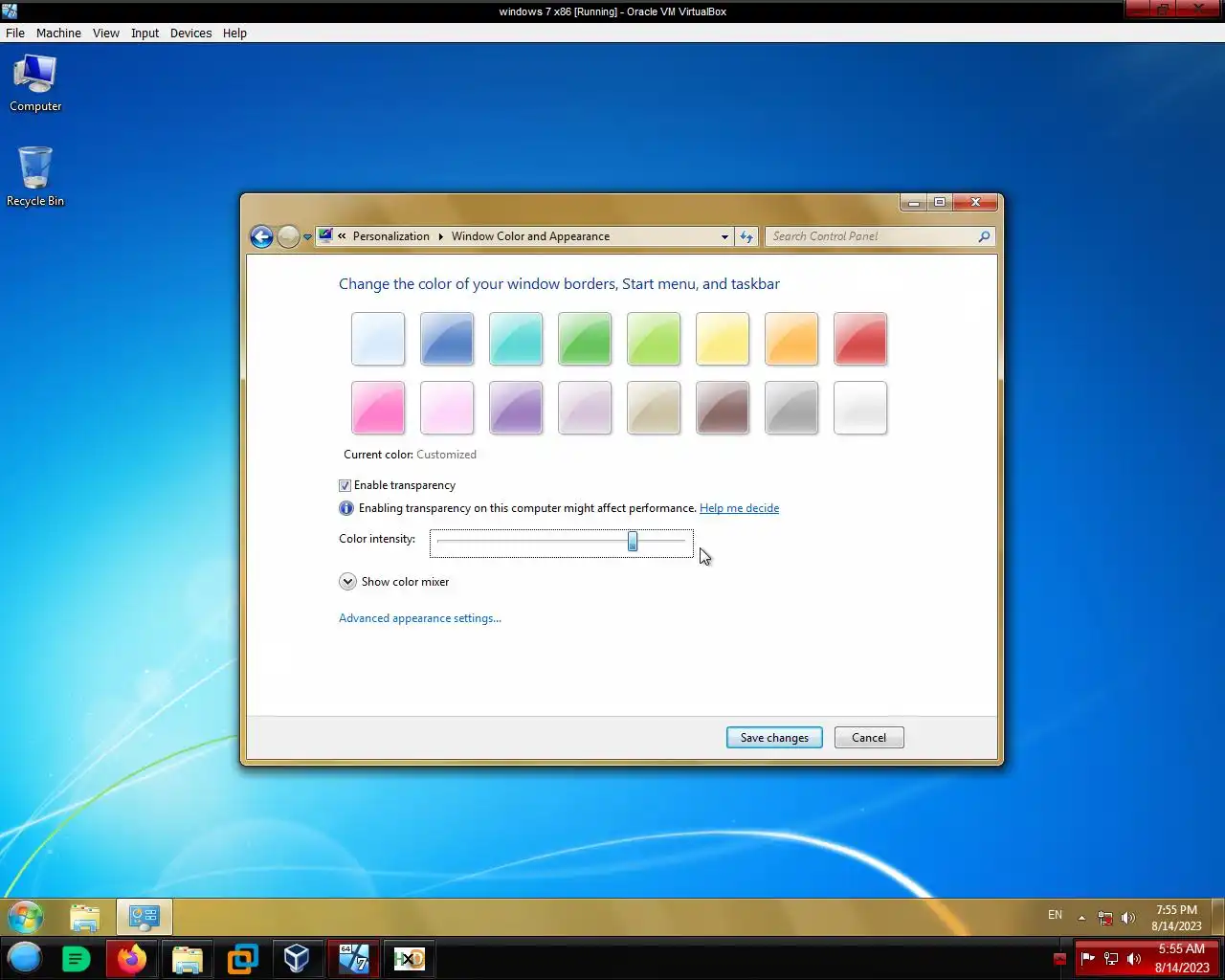
Task: Select the hot pink Fuchsia color swatch
Action: click(378, 408)
